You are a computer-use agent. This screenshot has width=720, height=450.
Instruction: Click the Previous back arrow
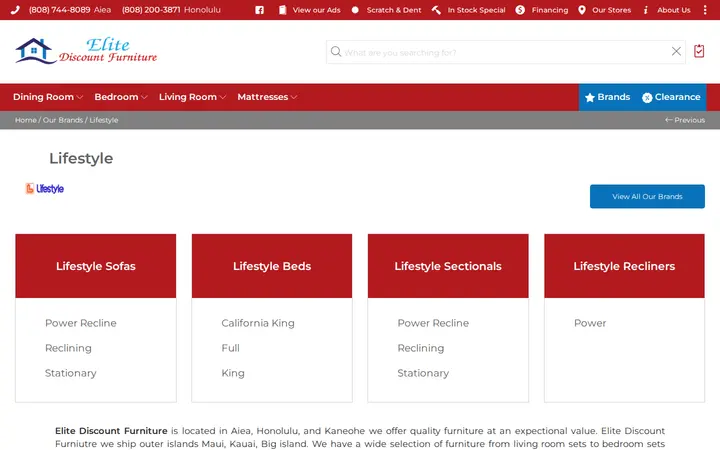click(669, 120)
